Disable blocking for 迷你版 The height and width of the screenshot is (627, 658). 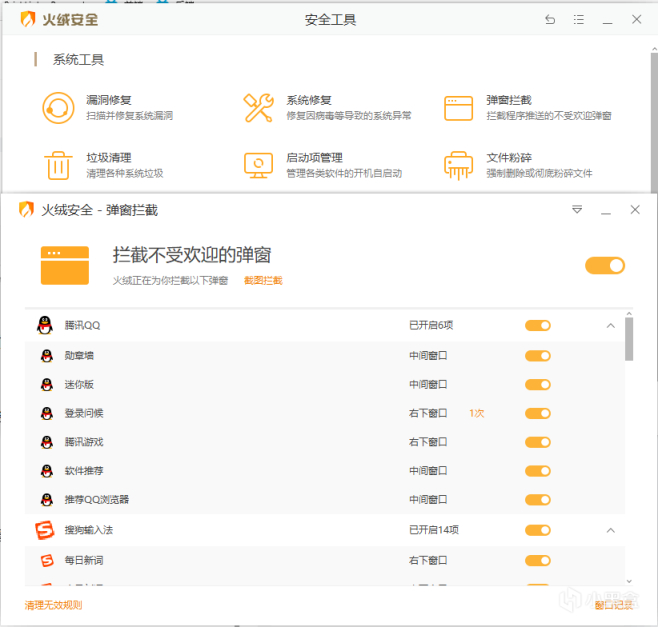tap(538, 384)
